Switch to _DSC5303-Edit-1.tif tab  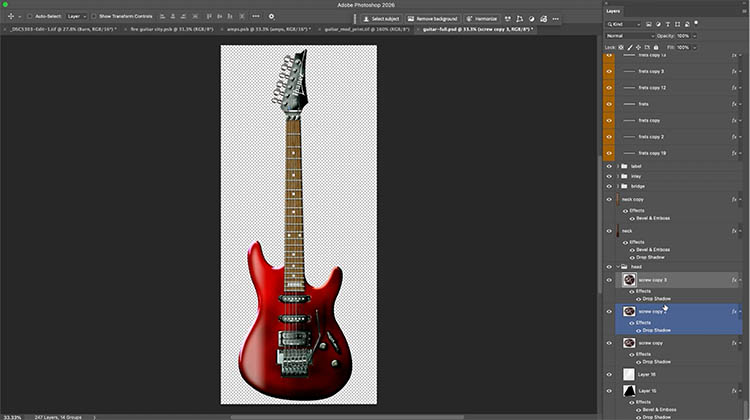62,29
